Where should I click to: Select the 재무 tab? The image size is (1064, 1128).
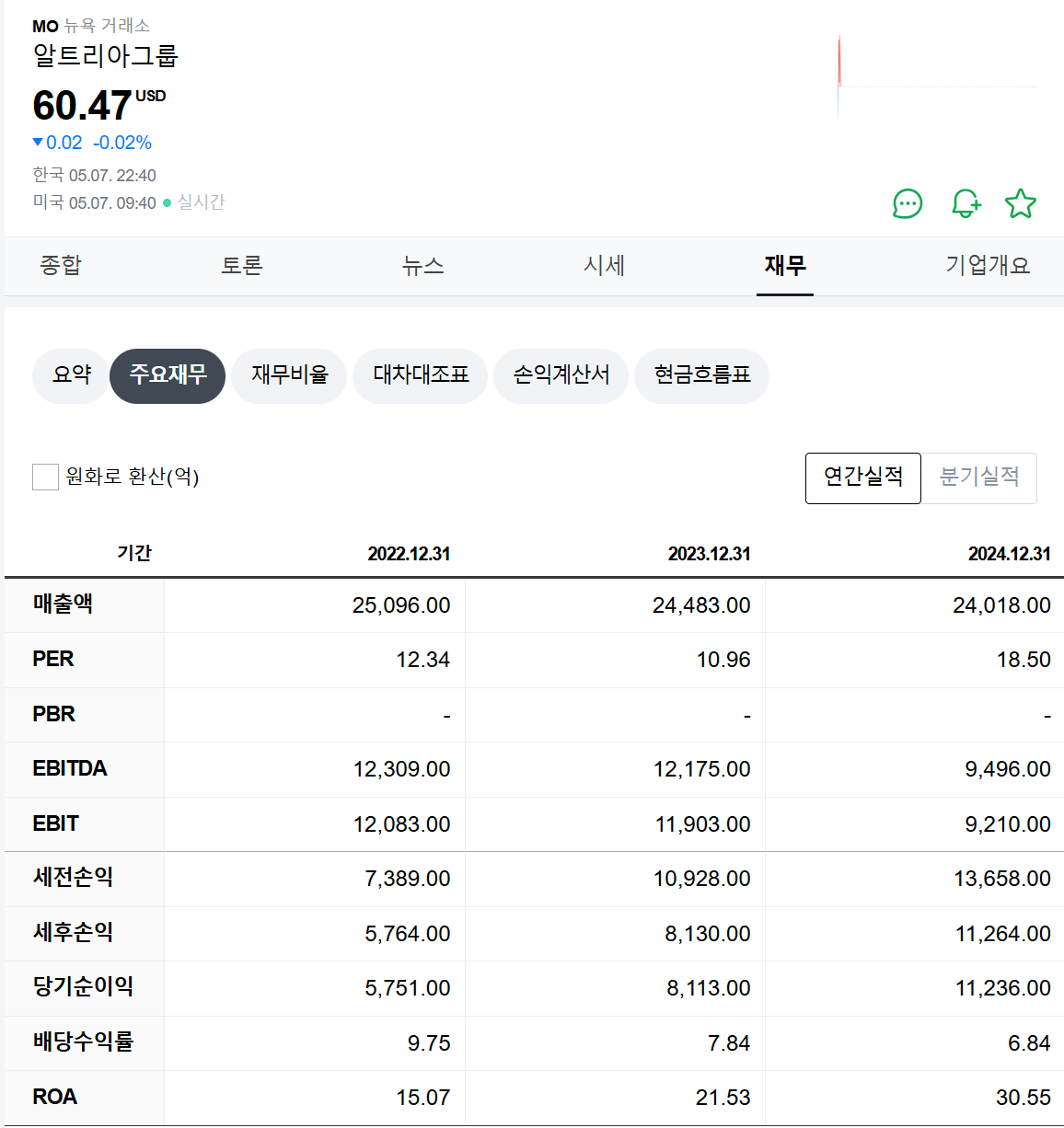tap(785, 266)
